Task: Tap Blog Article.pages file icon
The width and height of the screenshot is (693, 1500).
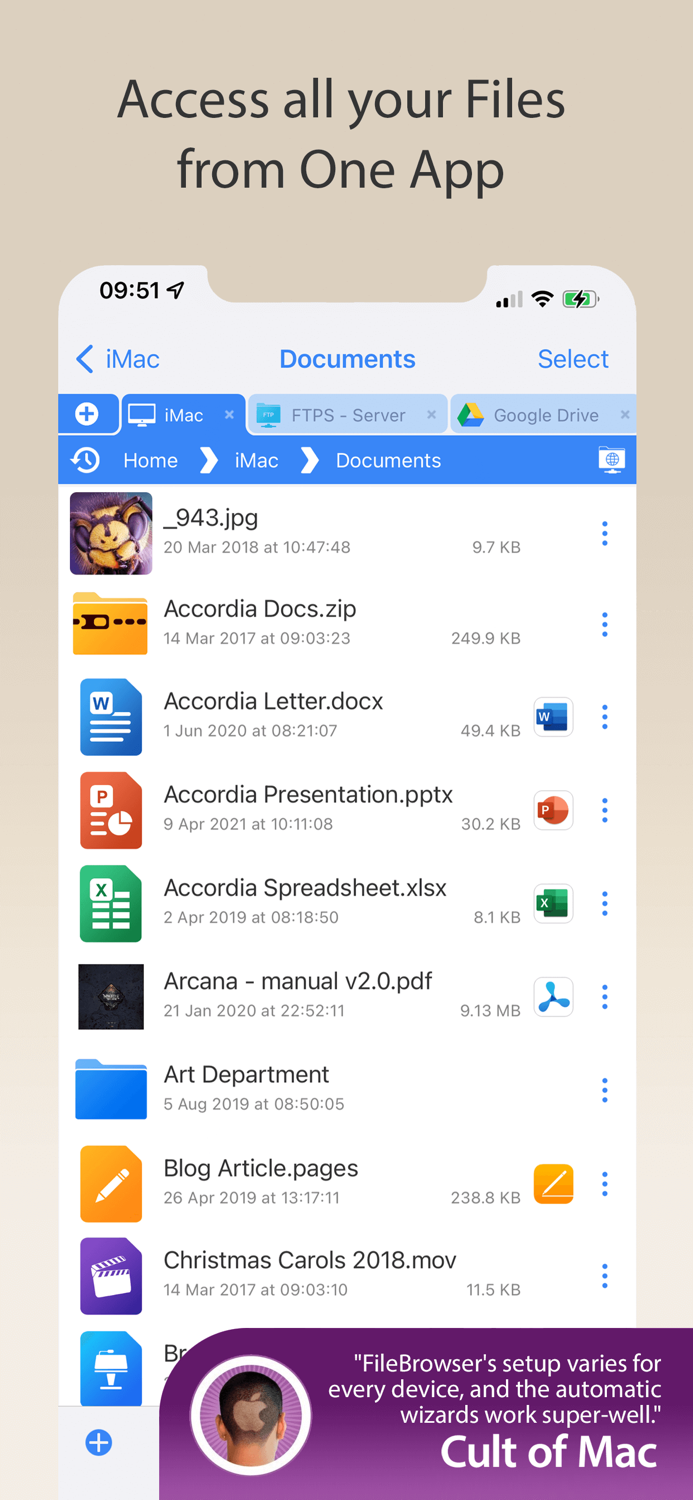Action: (111, 1184)
